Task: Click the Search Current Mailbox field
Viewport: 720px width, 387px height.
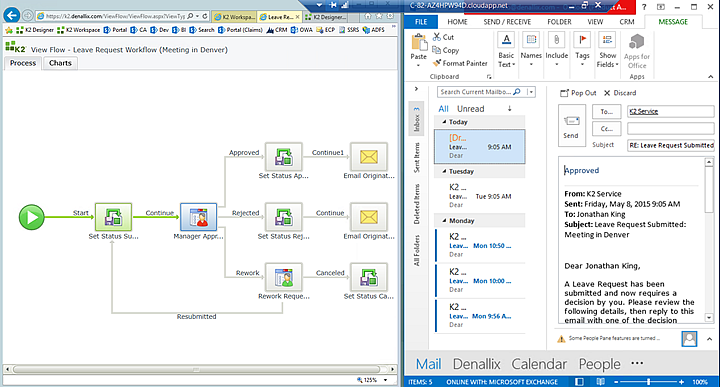Action: [476, 92]
